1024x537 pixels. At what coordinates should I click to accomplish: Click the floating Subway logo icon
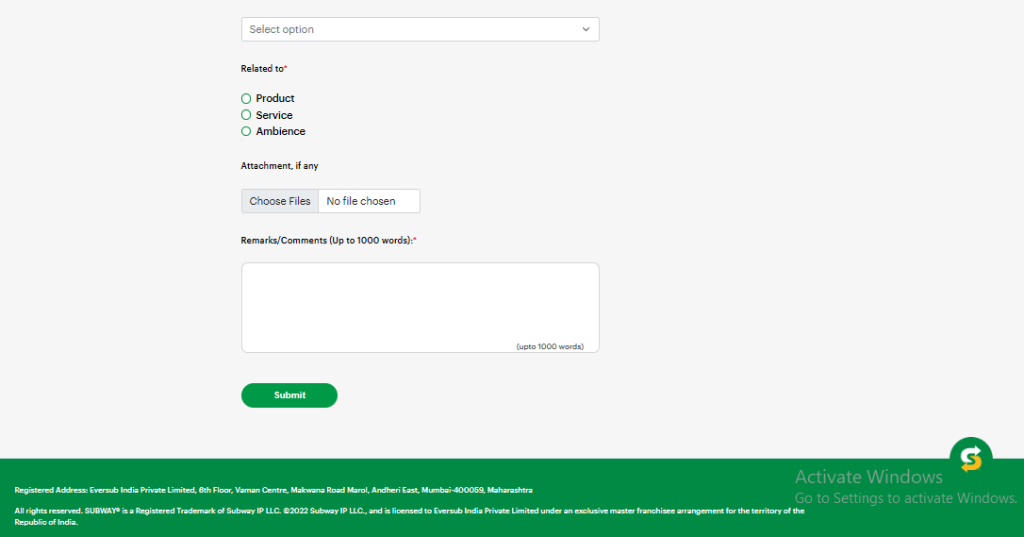pyautogui.click(x=970, y=458)
